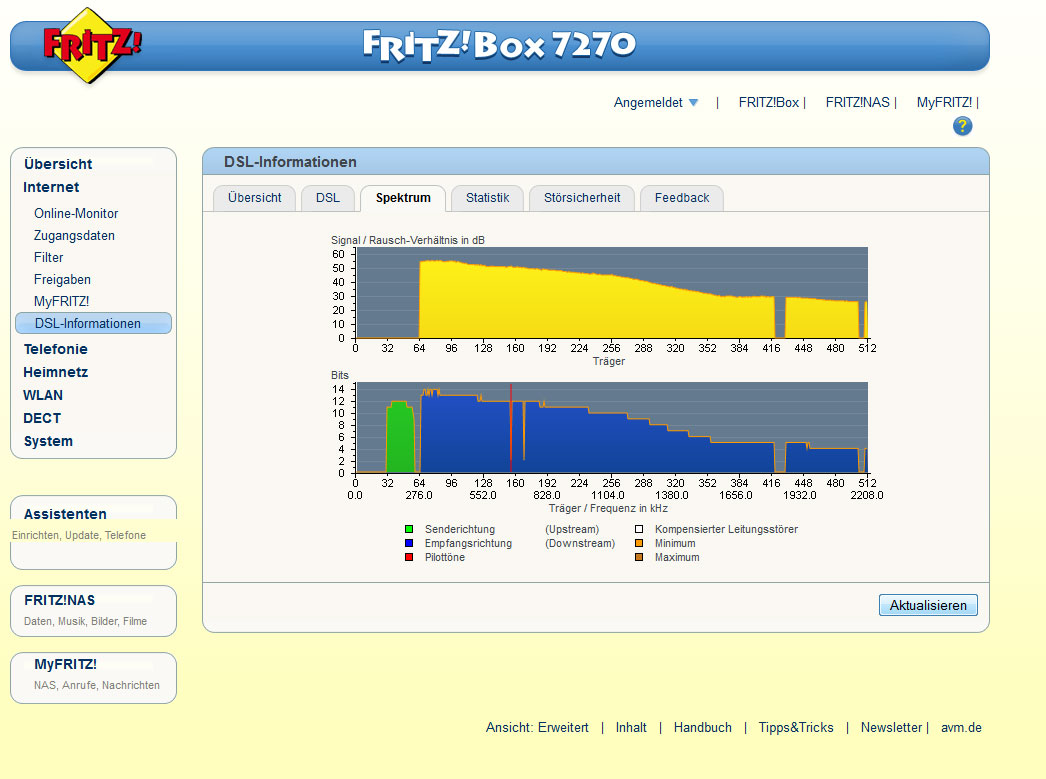
Task: Click the 2208.0 frequency axis value
Action: [x=867, y=495]
